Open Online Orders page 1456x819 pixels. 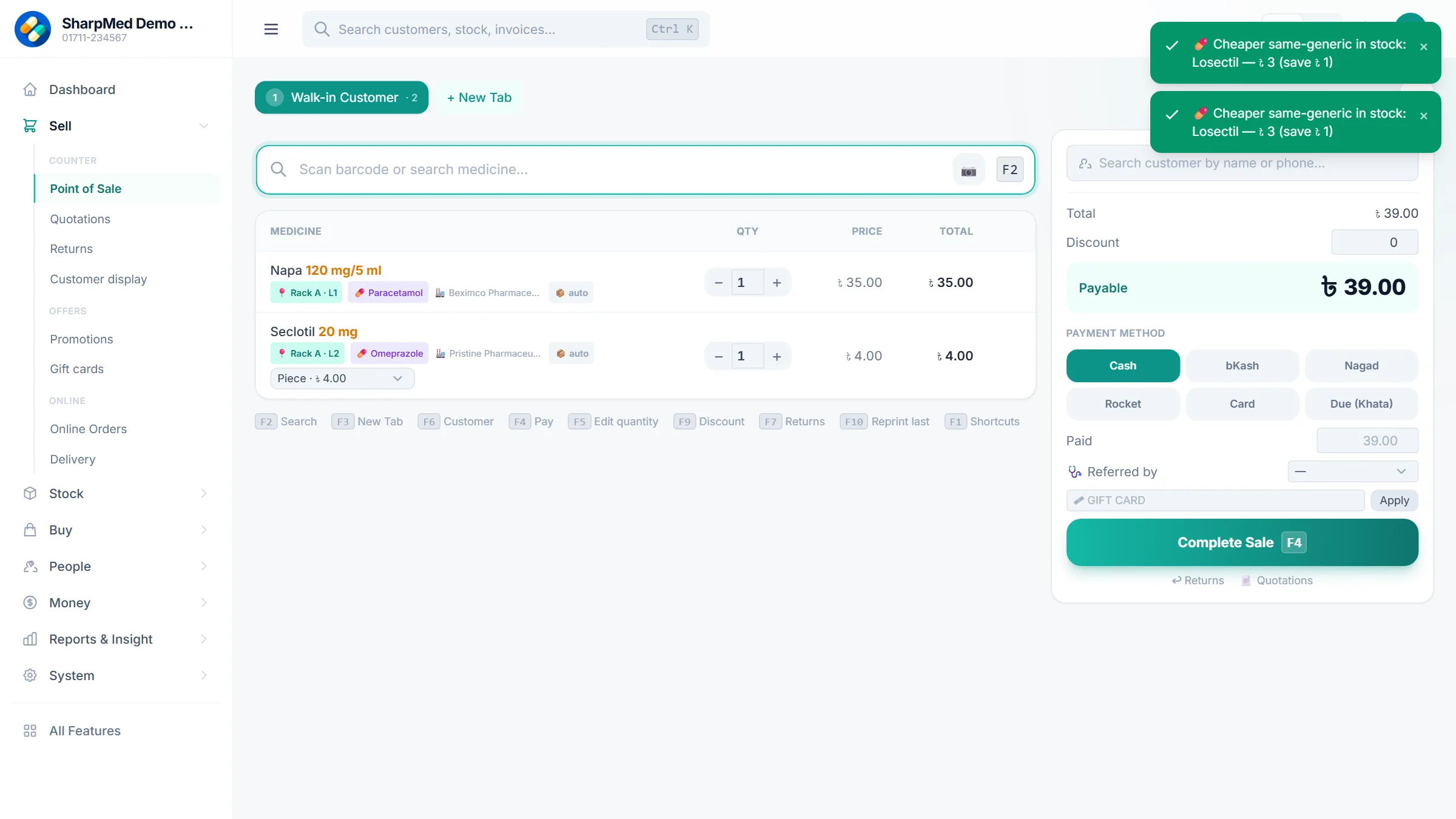coord(88,429)
